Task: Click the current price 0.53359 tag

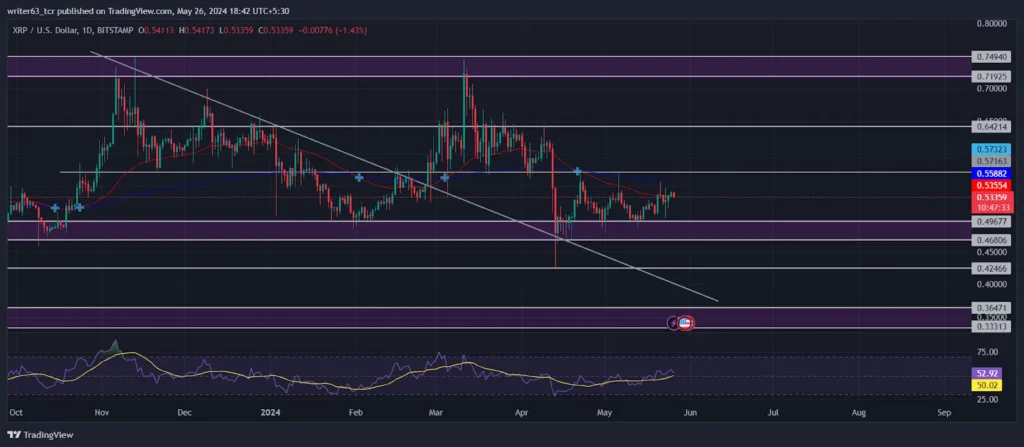Action: 991,197
